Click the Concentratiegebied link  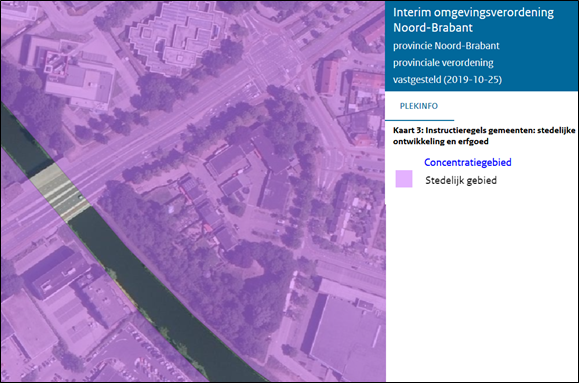click(467, 162)
